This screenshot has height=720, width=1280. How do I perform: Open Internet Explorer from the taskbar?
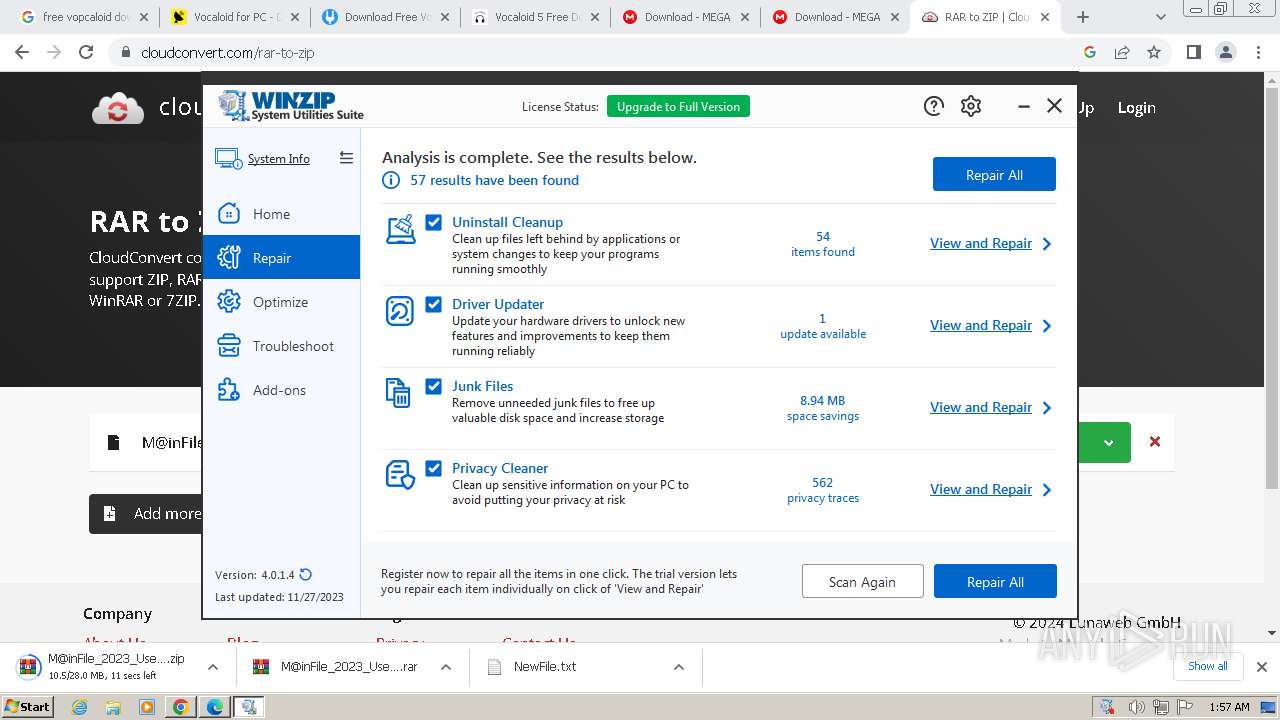click(80, 707)
